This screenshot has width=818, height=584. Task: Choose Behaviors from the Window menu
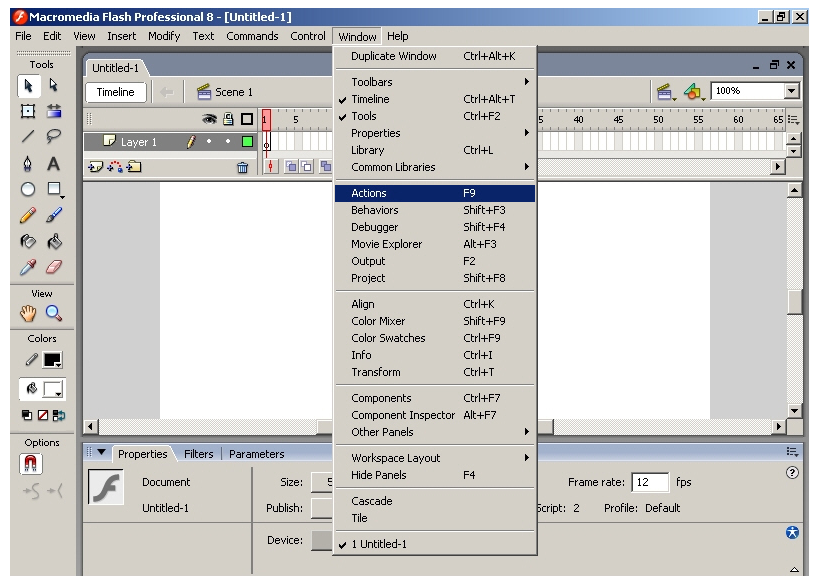[435, 210]
